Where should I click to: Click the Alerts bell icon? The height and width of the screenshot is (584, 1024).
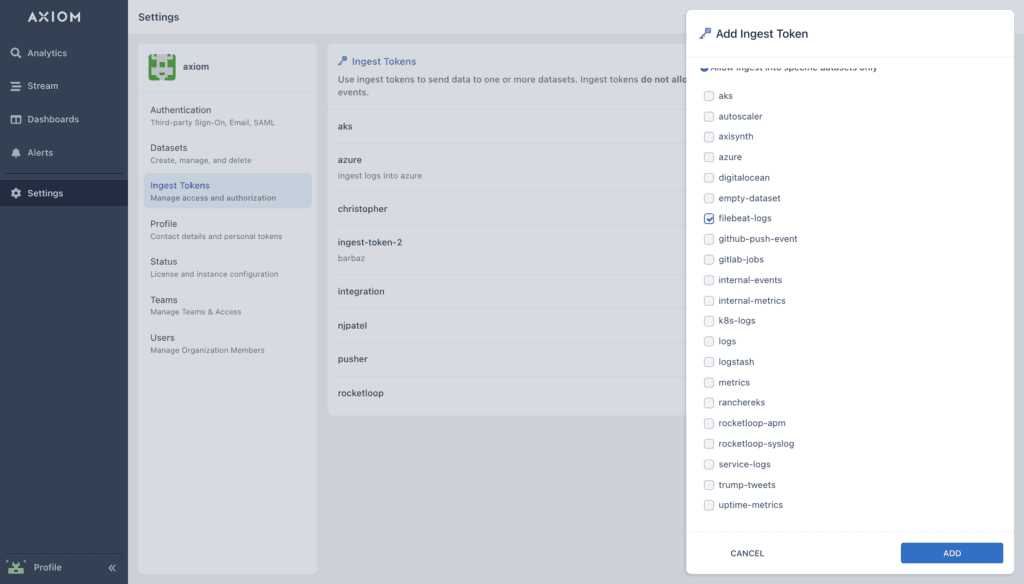pos(16,153)
